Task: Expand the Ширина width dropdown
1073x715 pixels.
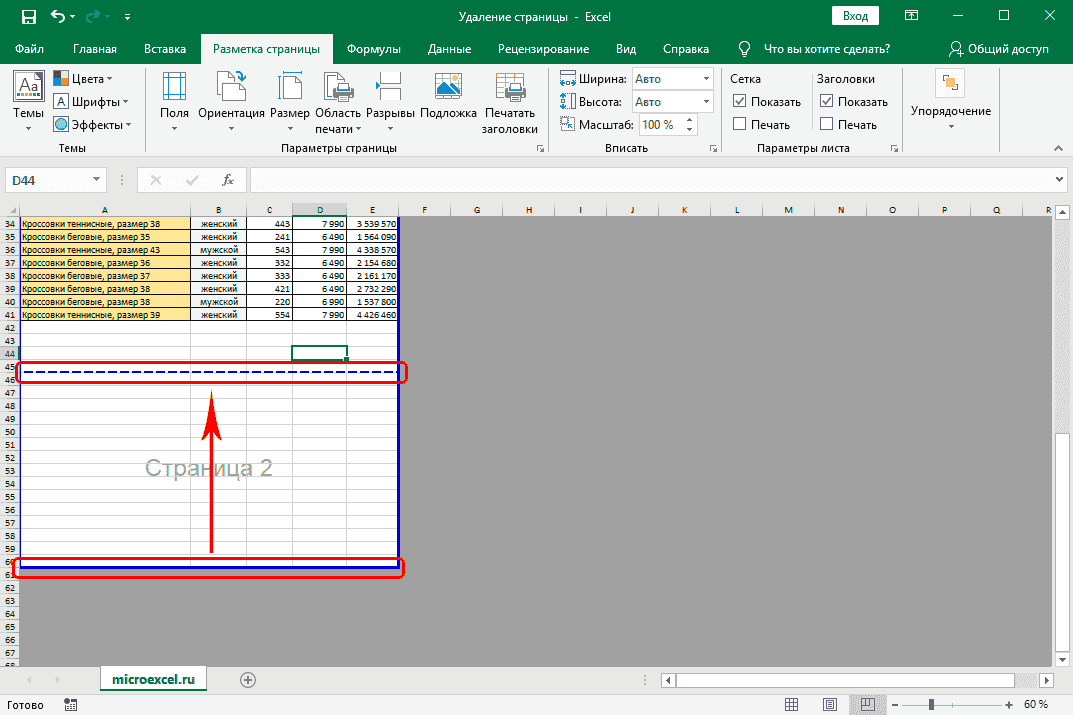Action: click(x=706, y=79)
